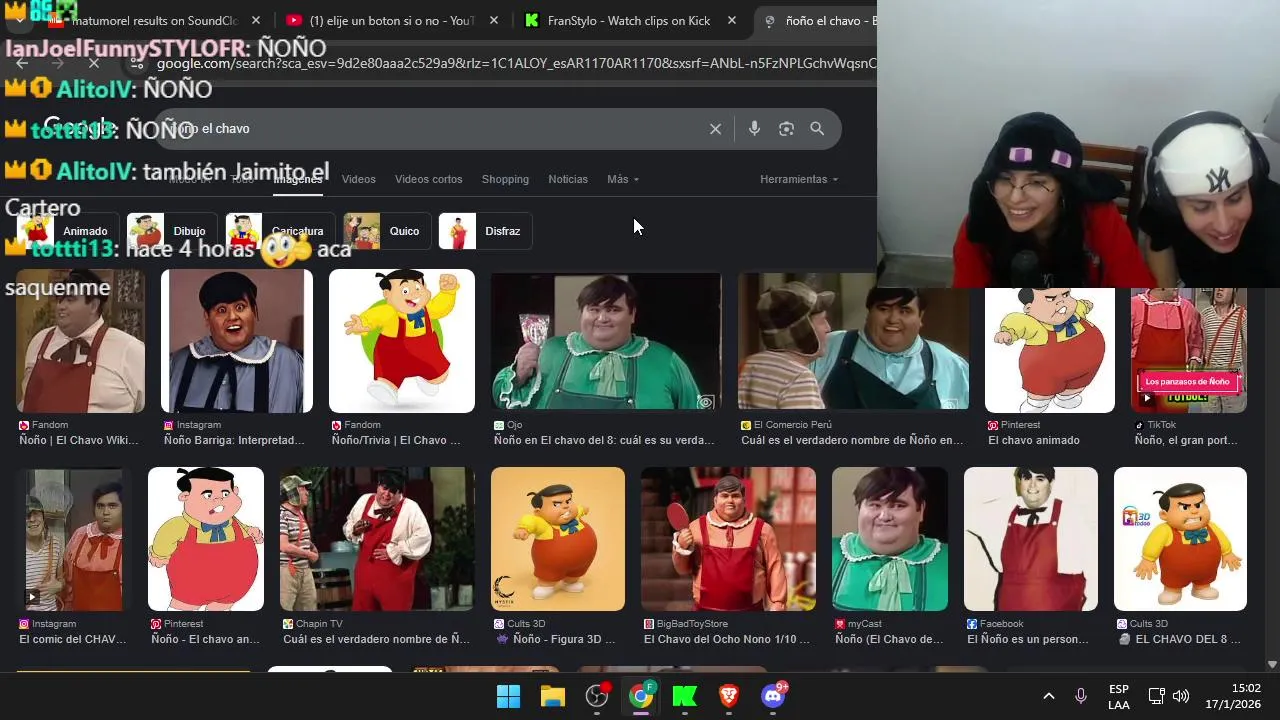Open OBS Studio from taskbar
This screenshot has width=1280, height=720.
click(x=597, y=696)
